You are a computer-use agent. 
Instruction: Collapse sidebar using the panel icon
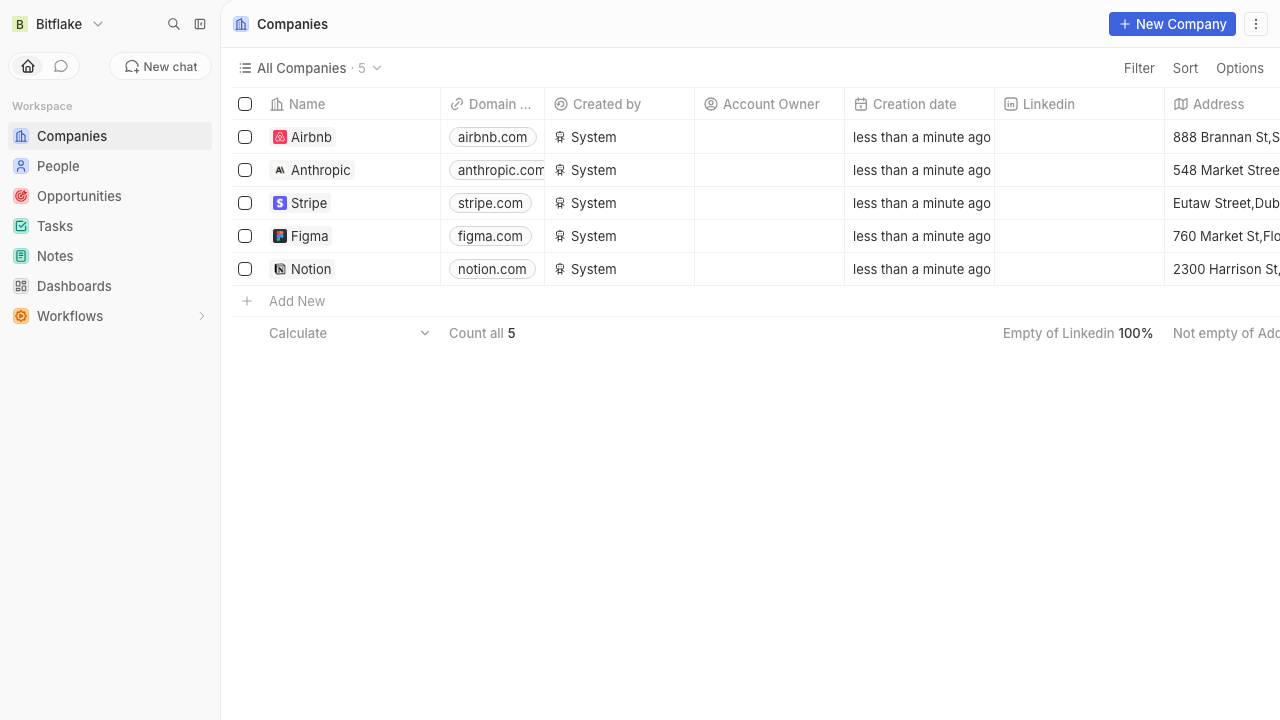coord(200,24)
